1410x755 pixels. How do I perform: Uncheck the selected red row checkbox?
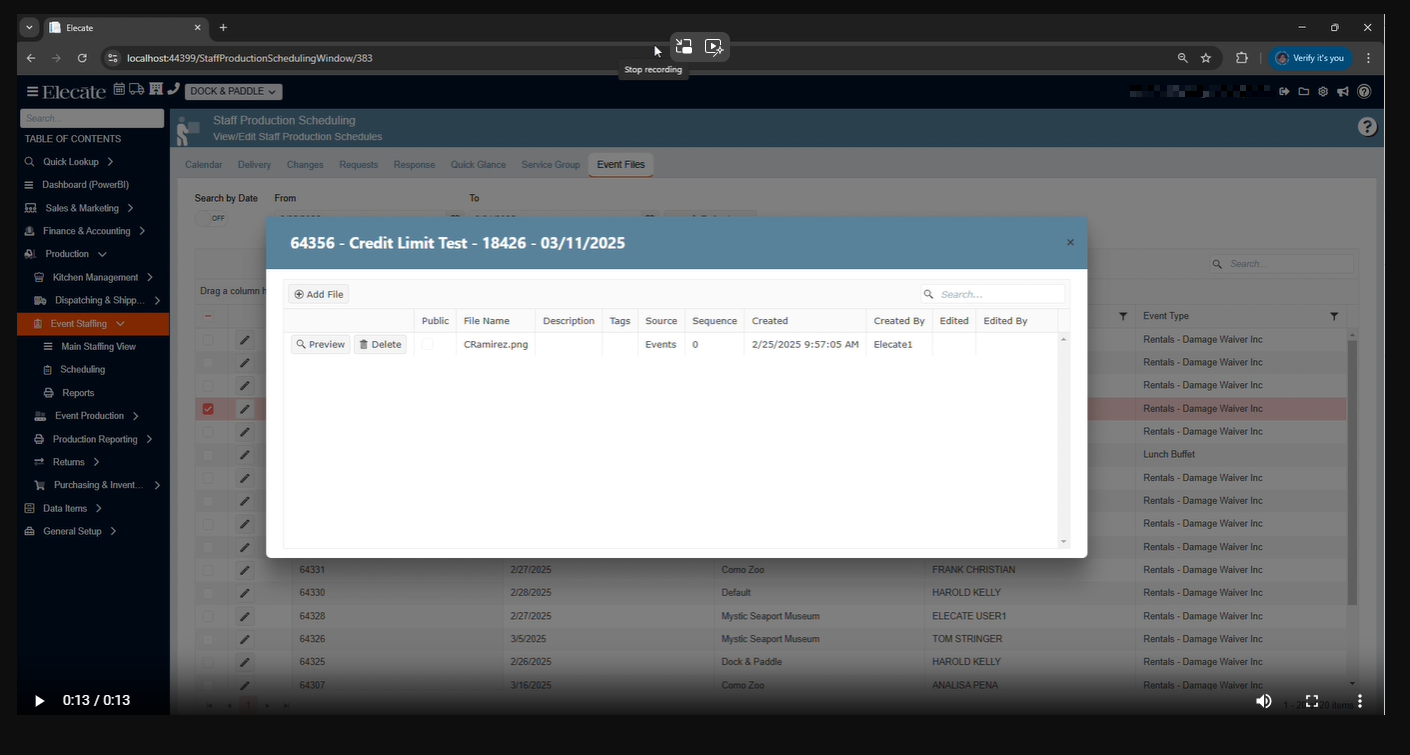208,409
